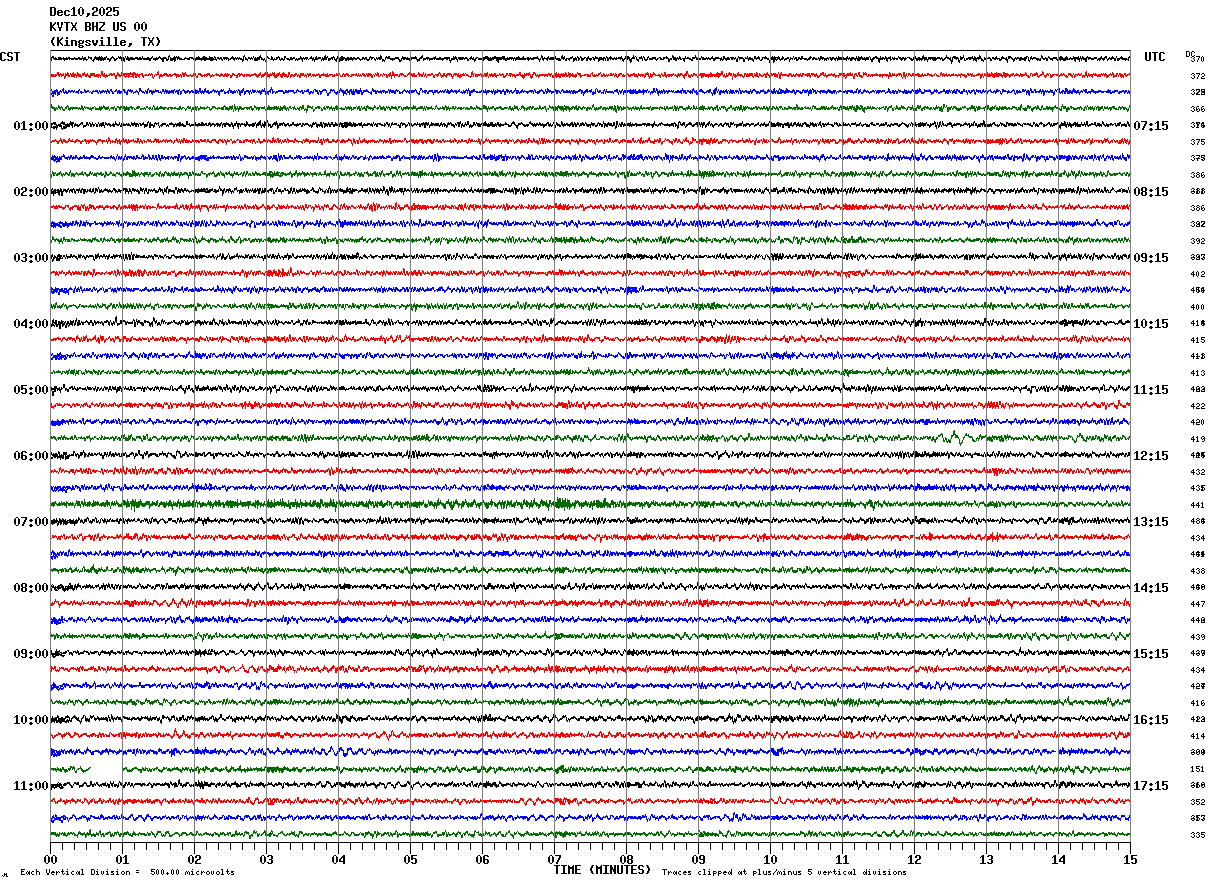Click the "02:00" CST row label

(31, 192)
